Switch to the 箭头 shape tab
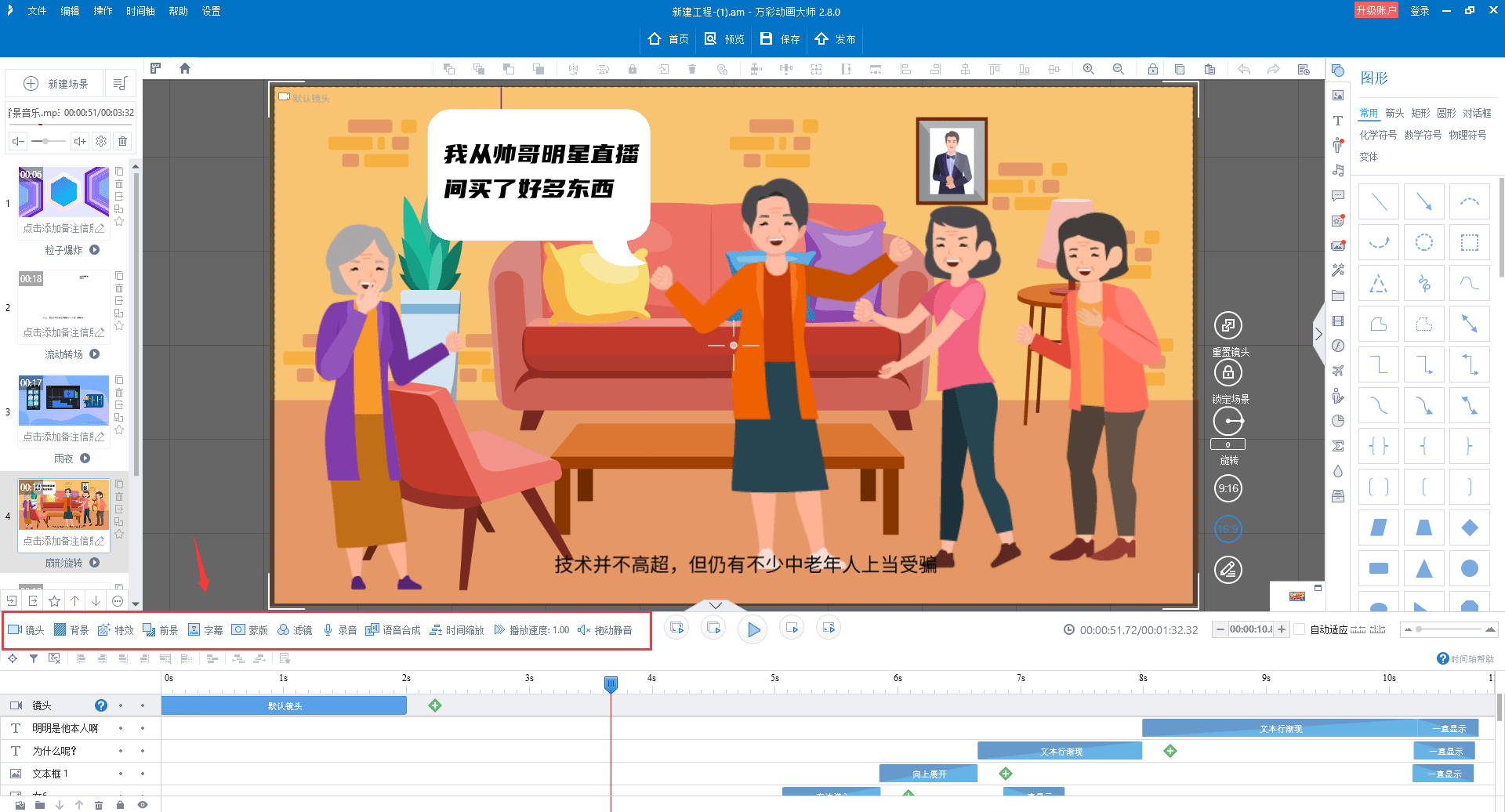The width and height of the screenshot is (1505, 812). click(x=1394, y=113)
